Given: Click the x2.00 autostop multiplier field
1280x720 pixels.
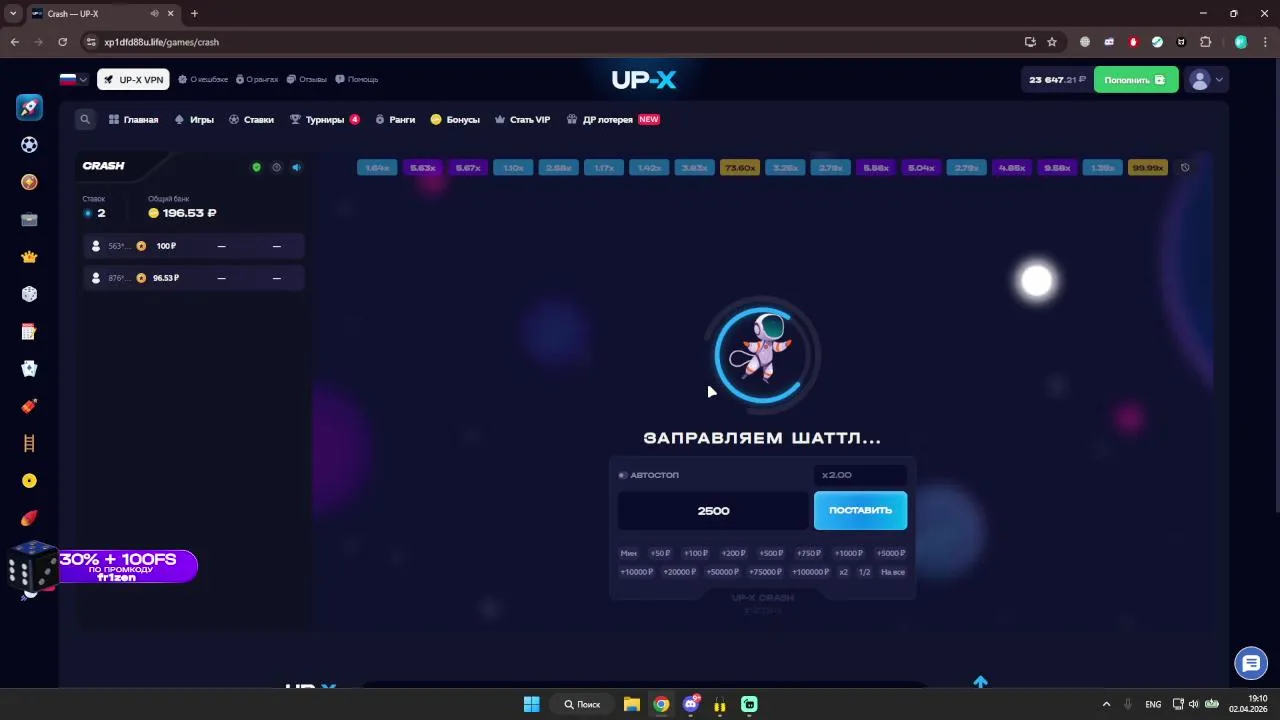Looking at the screenshot, I should click(x=861, y=475).
